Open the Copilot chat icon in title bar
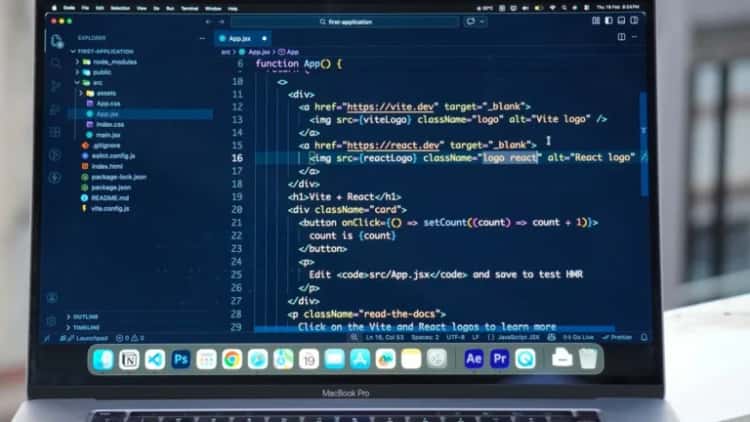The image size is (750, 422). point(471,22)
